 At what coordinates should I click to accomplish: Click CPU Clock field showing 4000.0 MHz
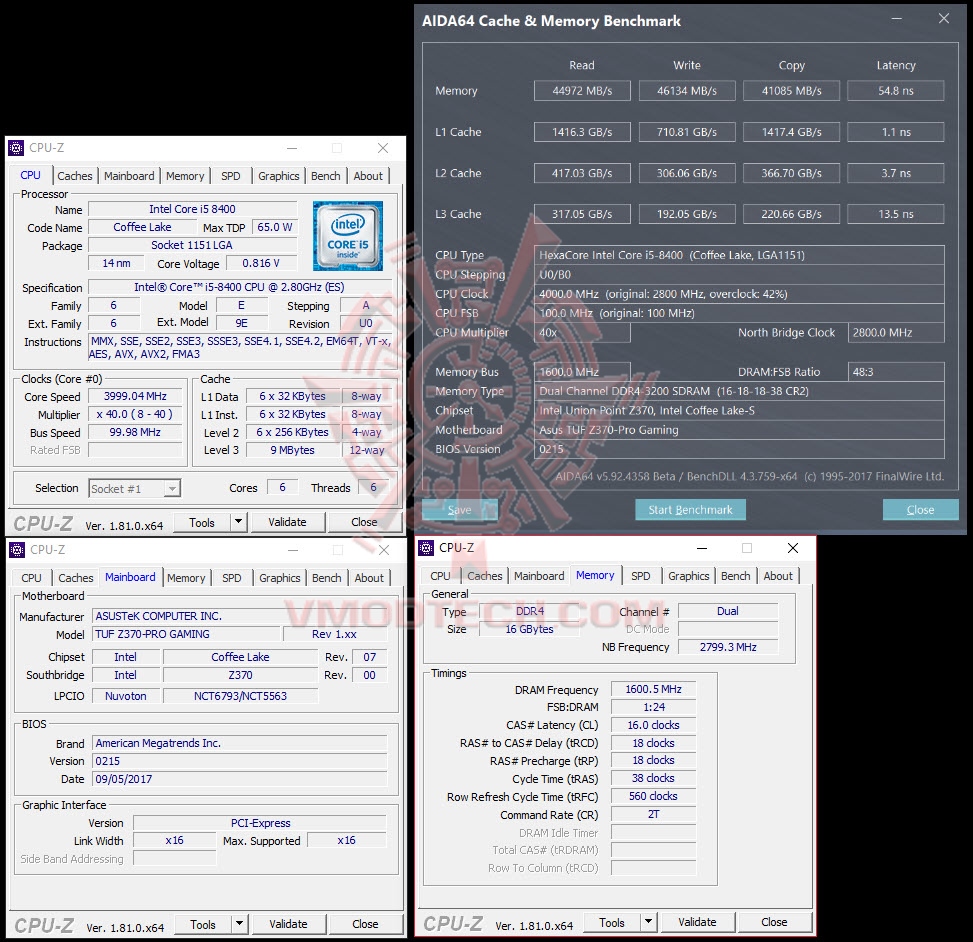pos(739,294)
